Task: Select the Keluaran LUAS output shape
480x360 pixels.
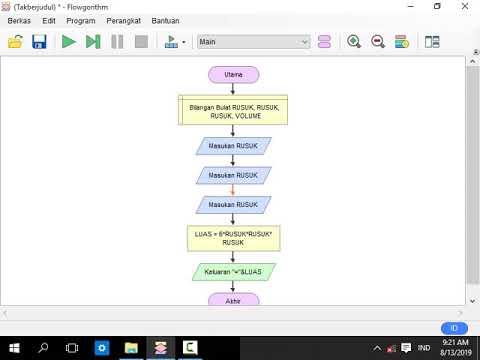Action: coord(234,272)
